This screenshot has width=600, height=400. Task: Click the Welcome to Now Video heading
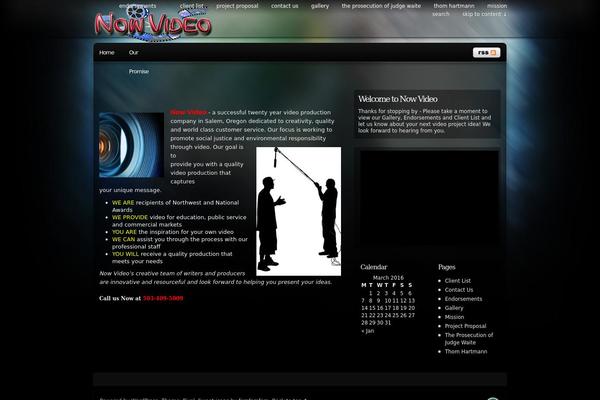point(398,99)
